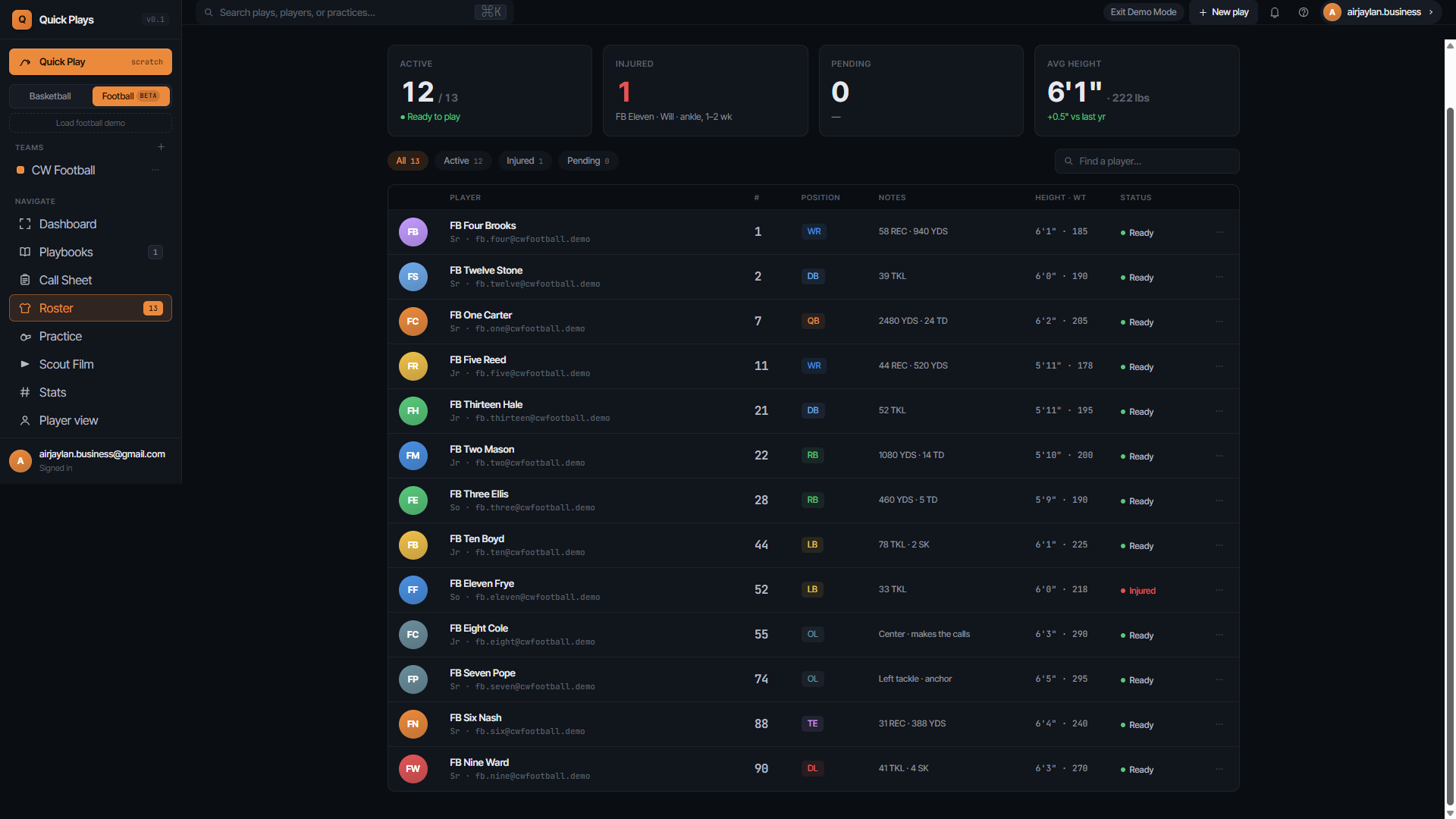
Task: Click Load football demo
Action: click(x=90, y=123)
